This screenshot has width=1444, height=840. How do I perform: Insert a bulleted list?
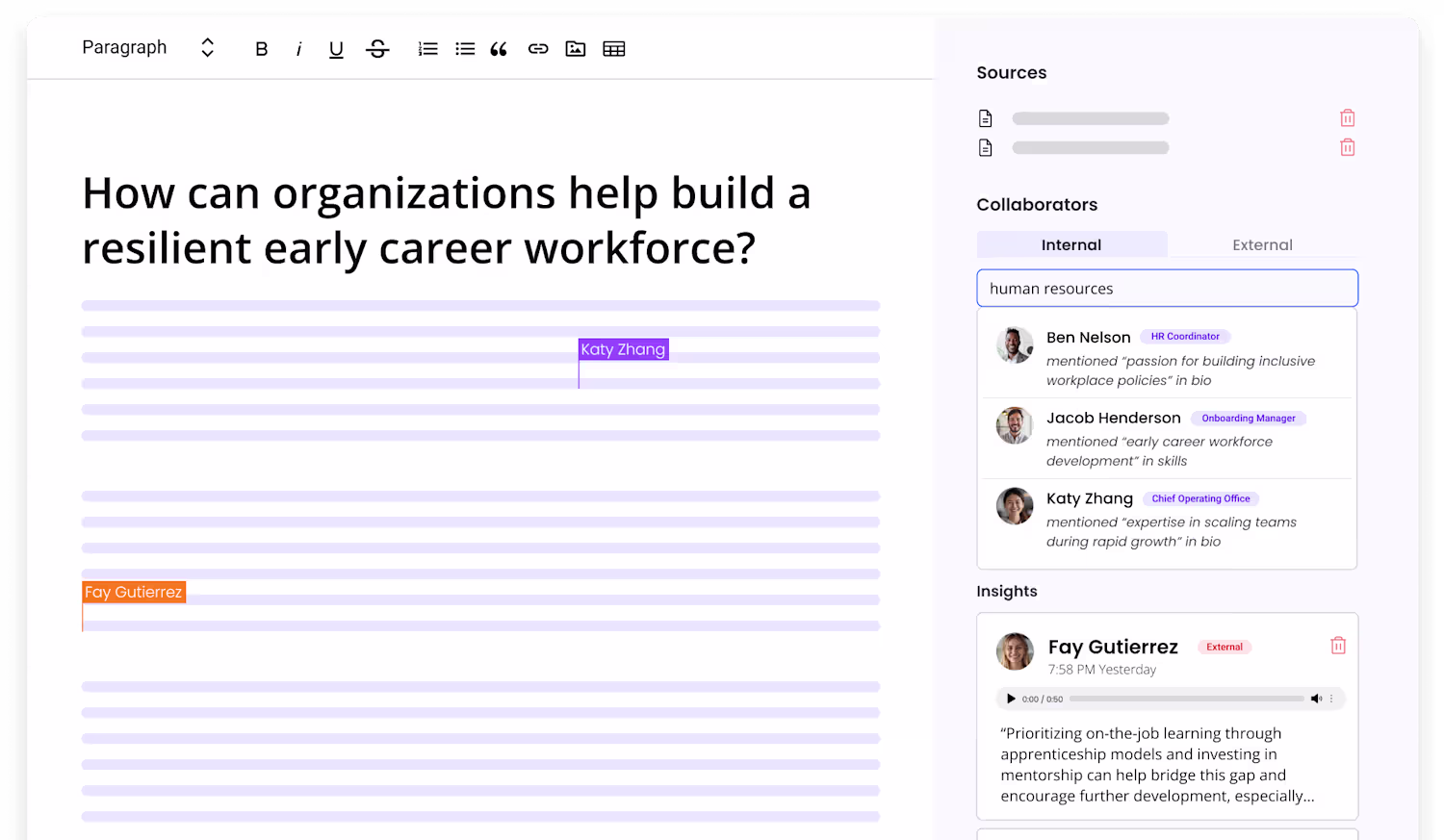pos(465,49)
